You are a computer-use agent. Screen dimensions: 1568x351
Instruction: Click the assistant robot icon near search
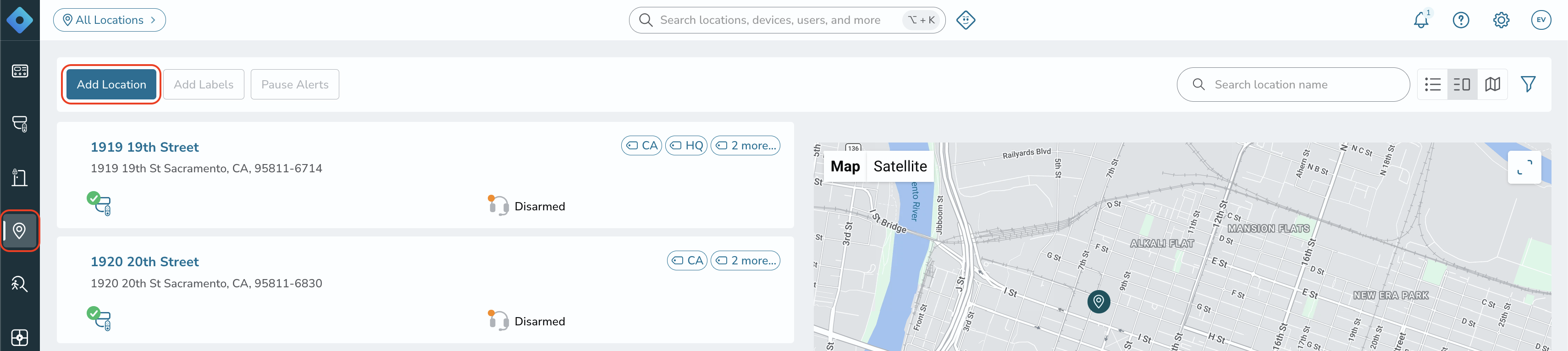(966, 20)
